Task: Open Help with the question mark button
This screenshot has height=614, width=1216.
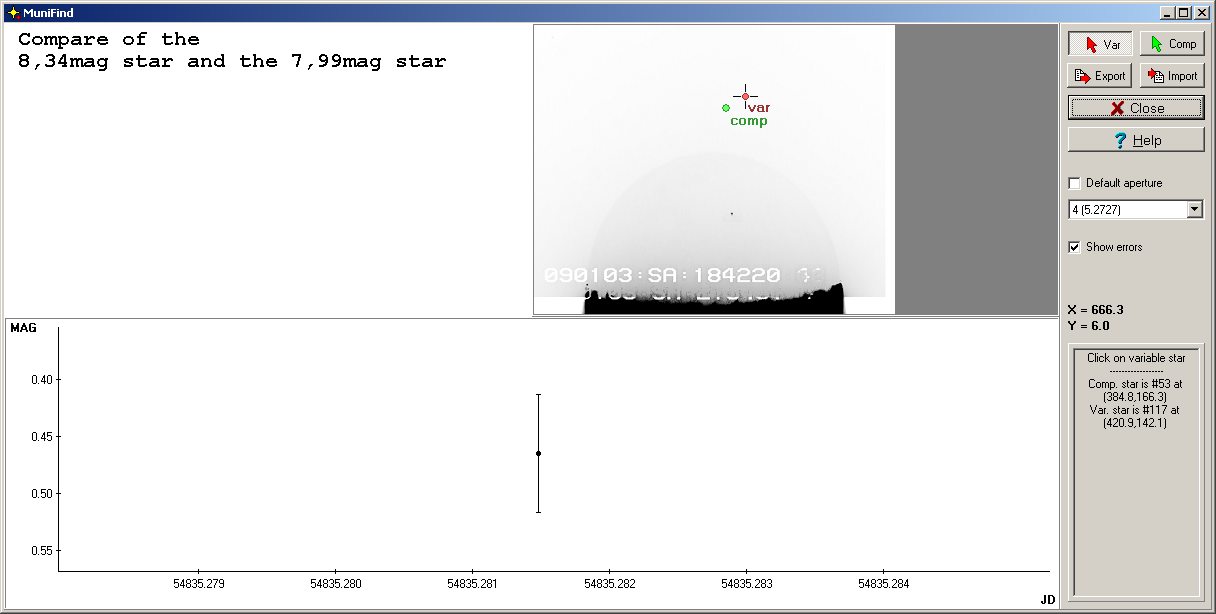Action: pos(1136,140)
